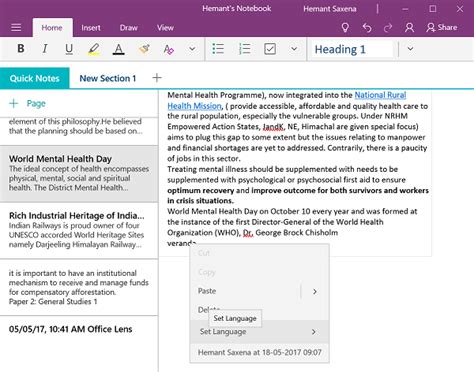Viewport: 474px width, 372px height.
Task: Follow the National Rural Health Mission link
Action: pos(380,95)
